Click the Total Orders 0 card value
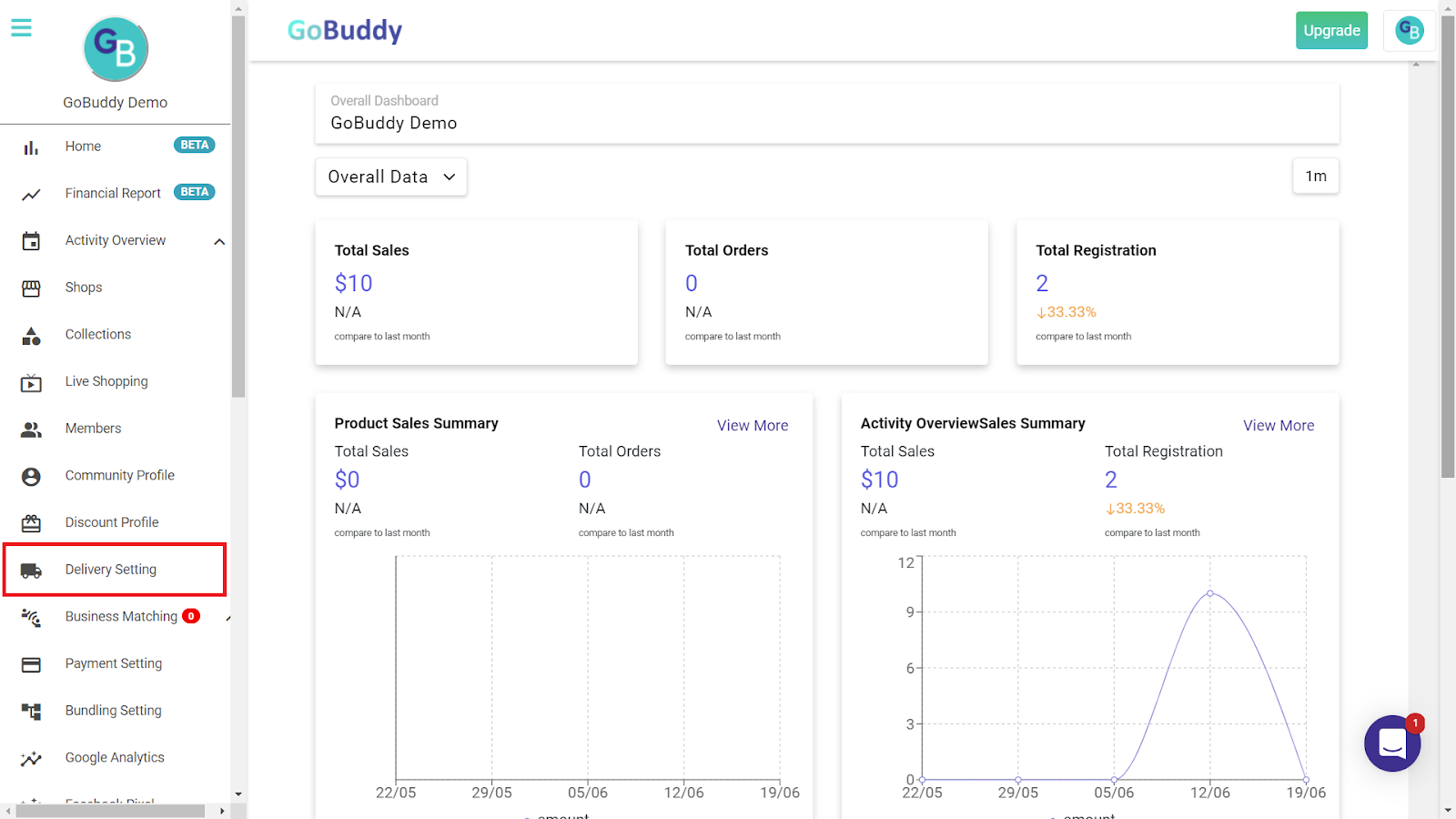Viewport: 1456px width, 819px height. (692, 284)
